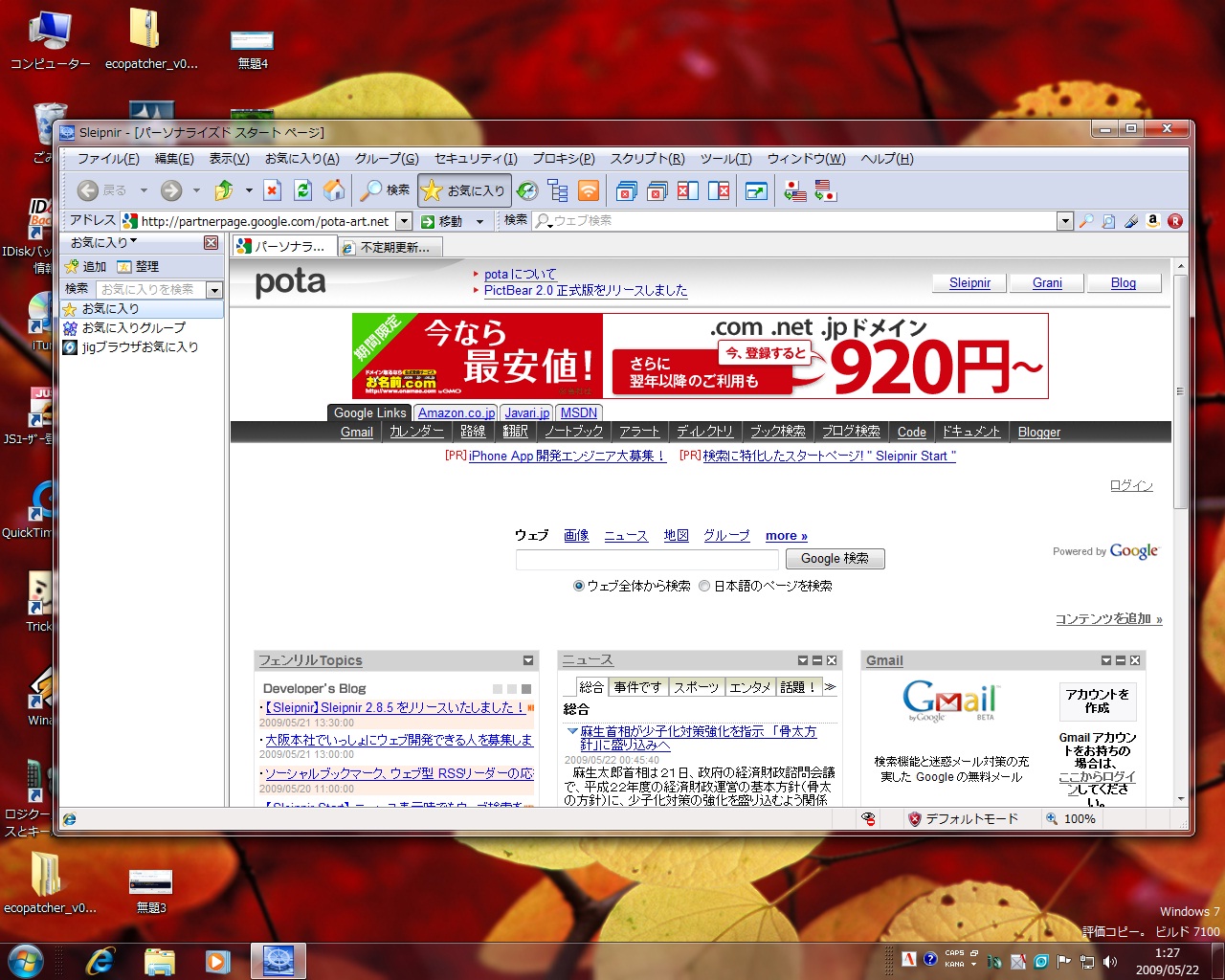
Task: Open the 移動 button dropdown arrow
Action: [479, 221]
